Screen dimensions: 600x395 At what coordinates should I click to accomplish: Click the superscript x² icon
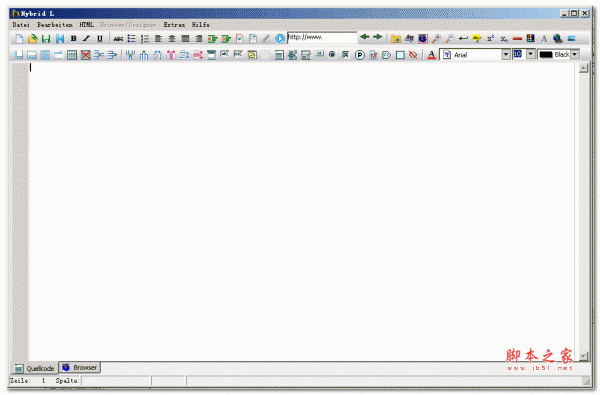[490, 38]
